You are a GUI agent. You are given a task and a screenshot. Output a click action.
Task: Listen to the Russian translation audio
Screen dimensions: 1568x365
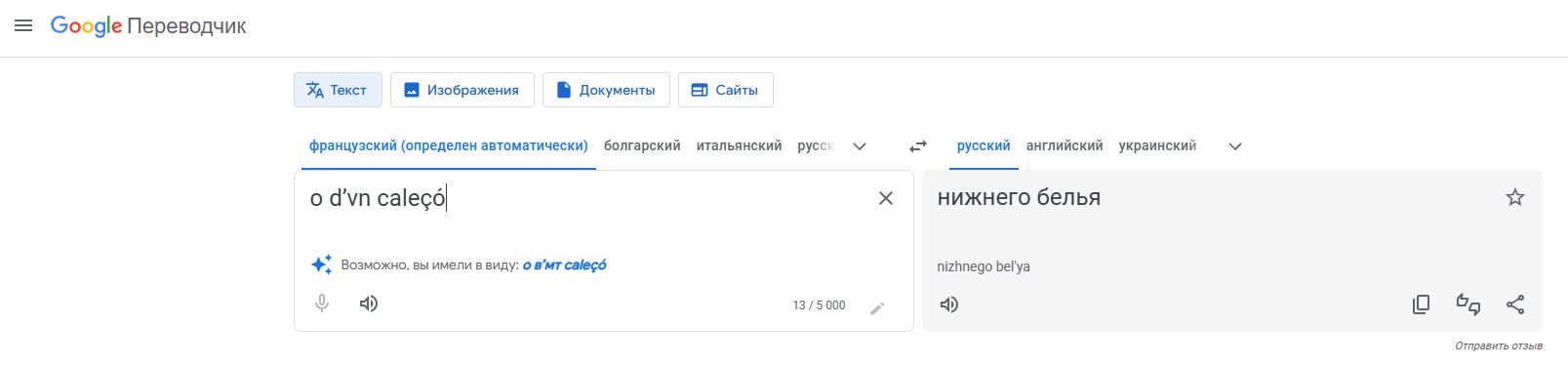pyautogui.click(x=949, y=304)
